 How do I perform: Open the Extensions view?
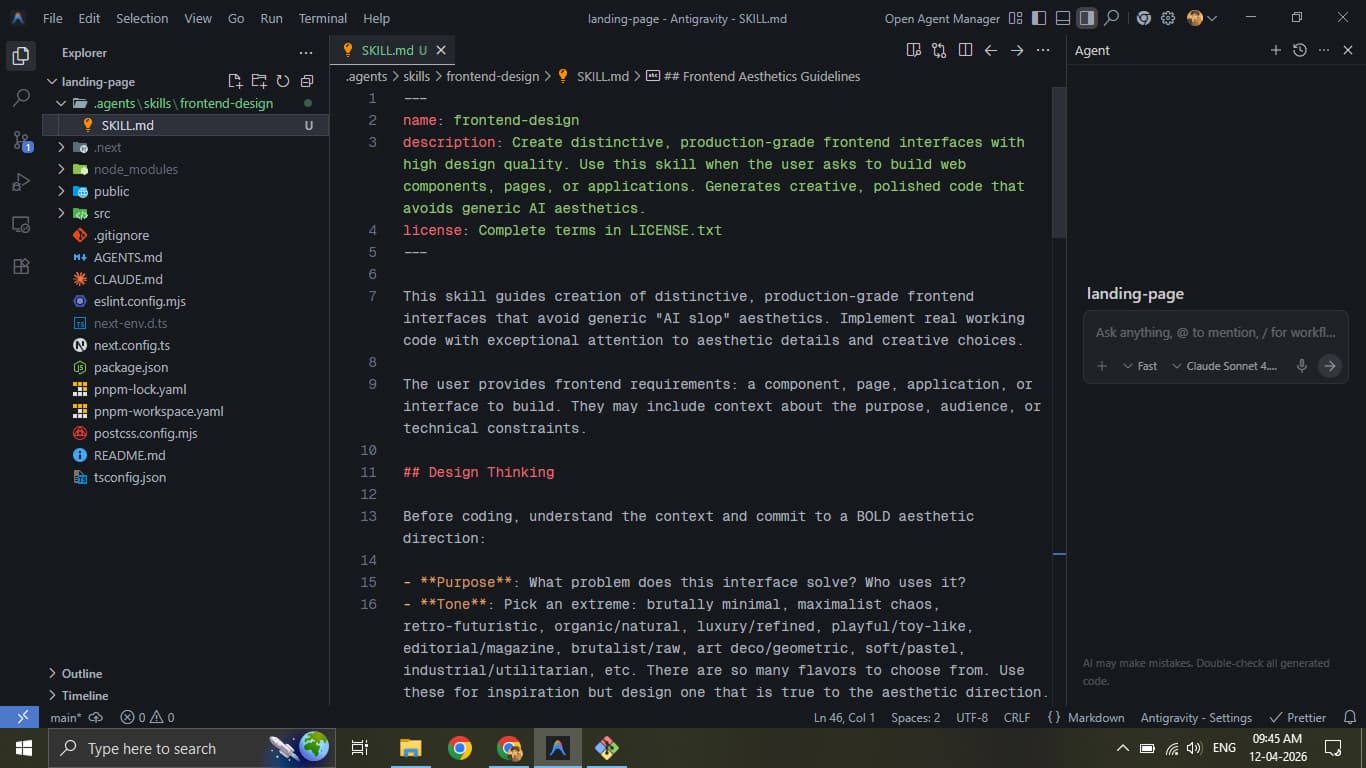click(21, 266)
